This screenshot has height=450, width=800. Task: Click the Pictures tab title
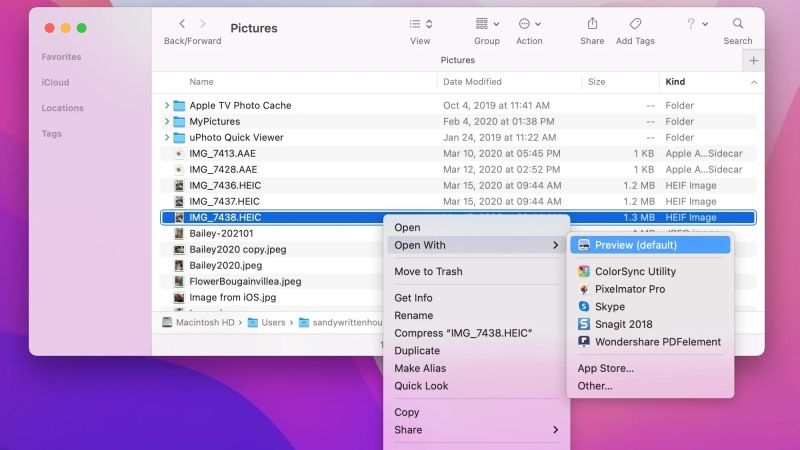click(457, 60)
